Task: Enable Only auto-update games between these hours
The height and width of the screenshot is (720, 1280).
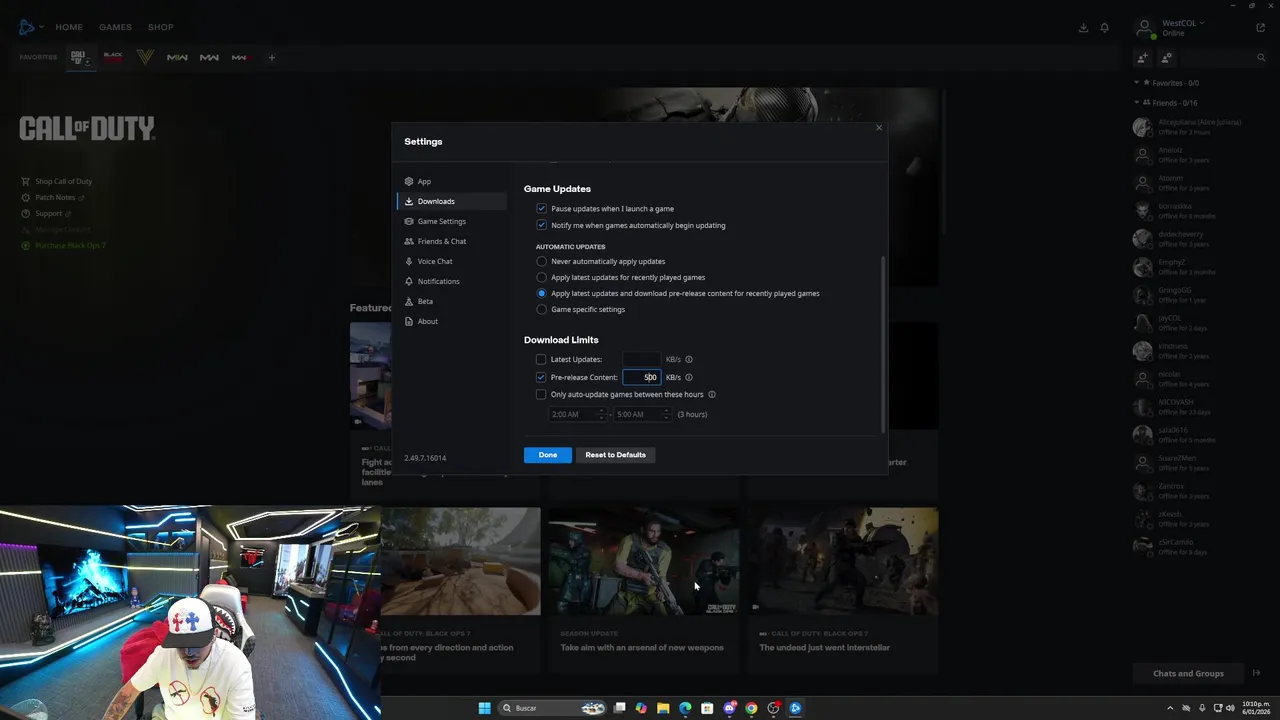Action: point(541,394)
